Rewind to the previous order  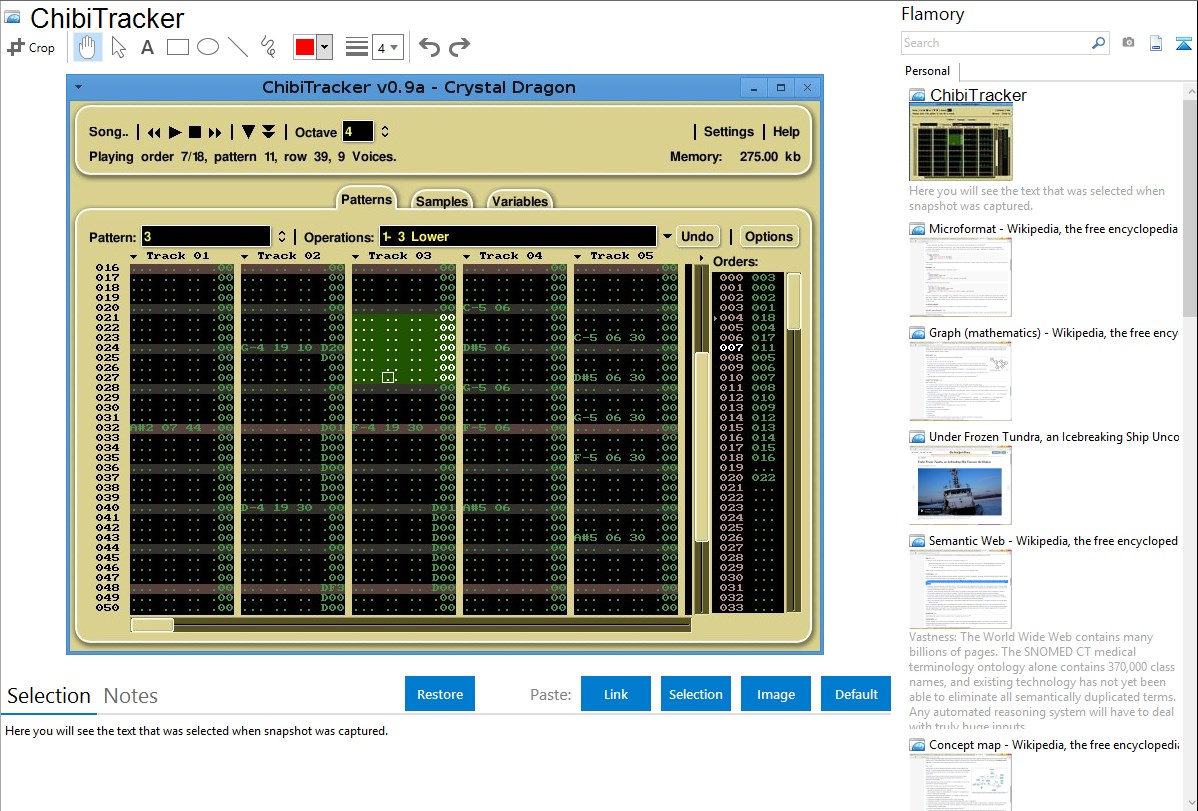(154, 132)
